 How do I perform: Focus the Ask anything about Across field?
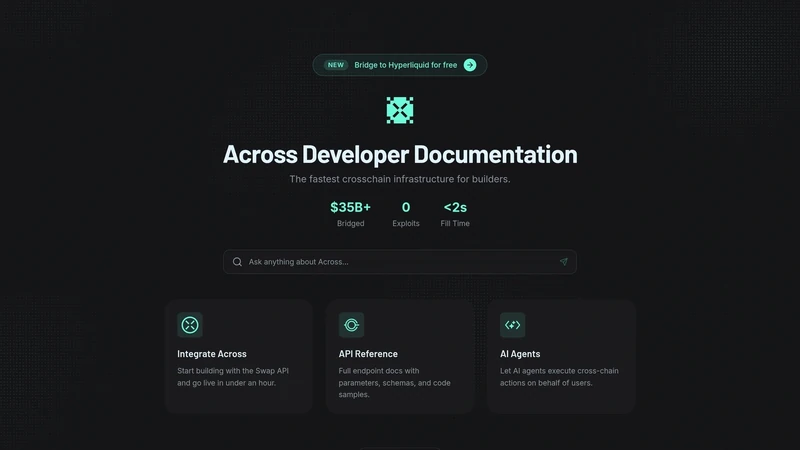coord(400,262)
